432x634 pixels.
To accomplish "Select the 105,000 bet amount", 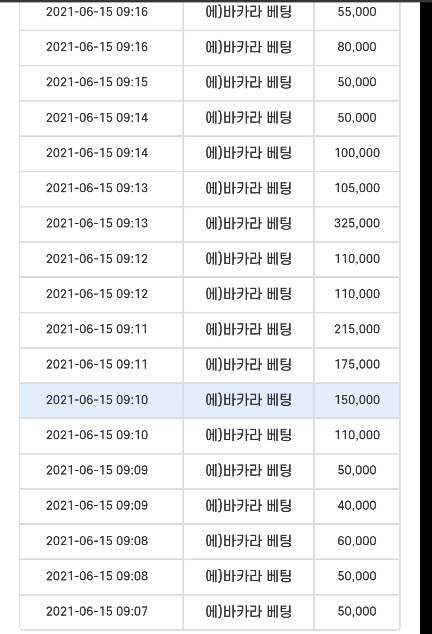I will pos(357,188).
